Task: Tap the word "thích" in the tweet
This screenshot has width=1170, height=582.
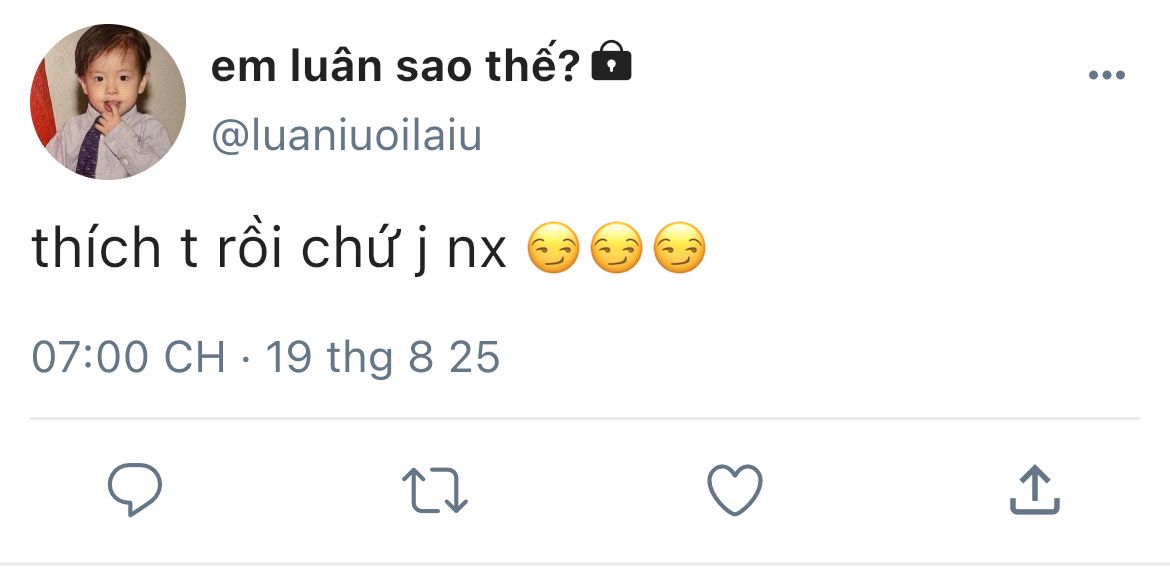Action: pos(96,248)
